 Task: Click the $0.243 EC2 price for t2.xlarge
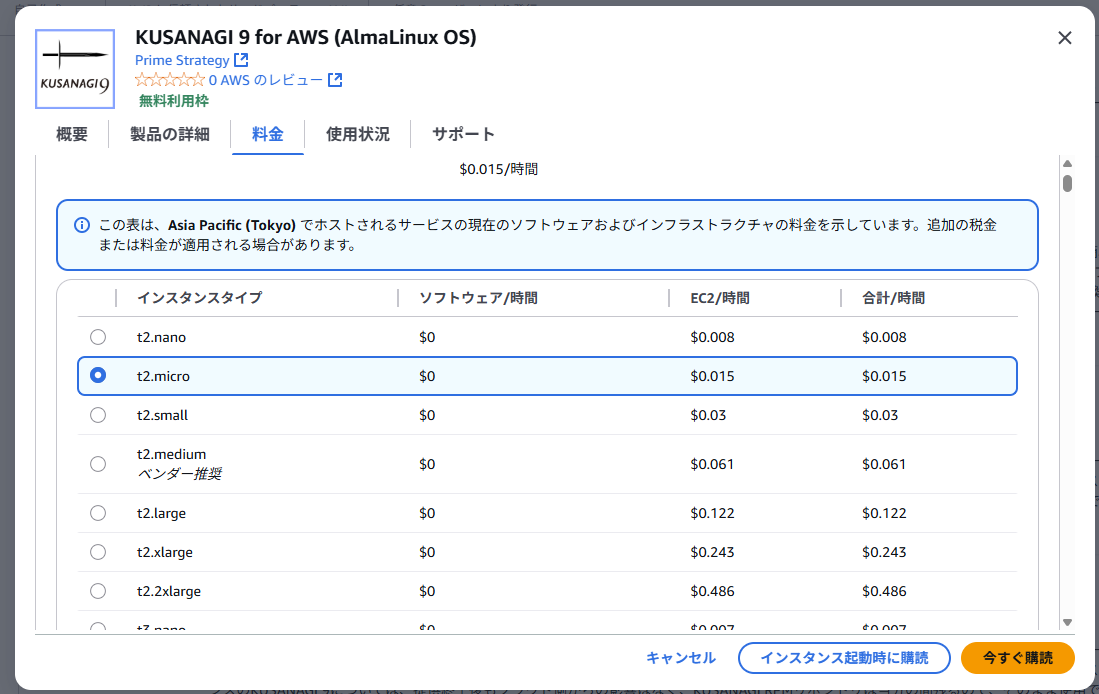(712, 552)
